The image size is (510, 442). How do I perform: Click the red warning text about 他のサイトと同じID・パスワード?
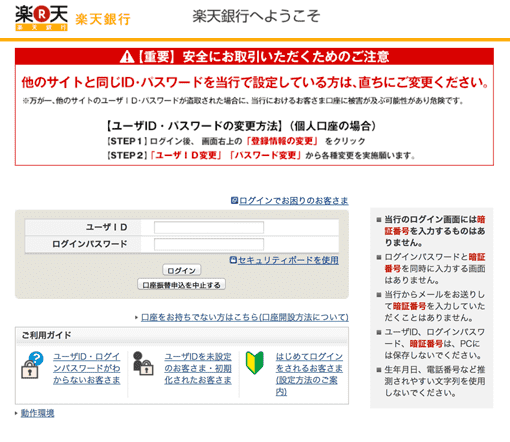pyautogui.click(x=255, y=83)
